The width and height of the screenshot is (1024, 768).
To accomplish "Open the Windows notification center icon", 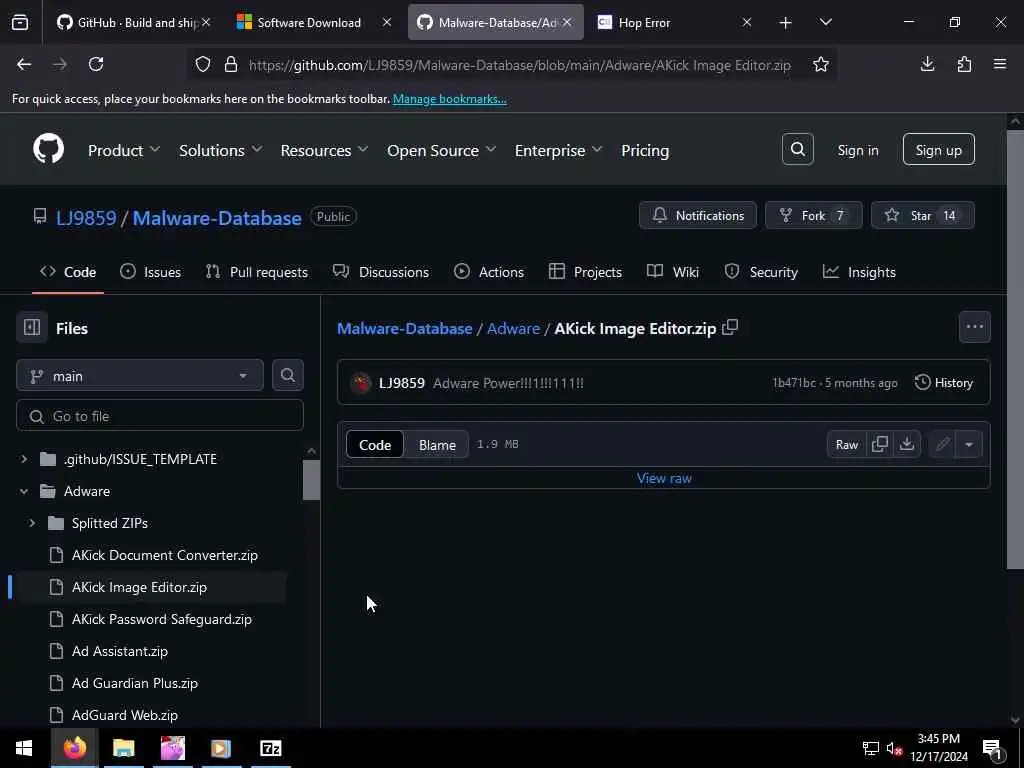I will (x=992, y=748).
